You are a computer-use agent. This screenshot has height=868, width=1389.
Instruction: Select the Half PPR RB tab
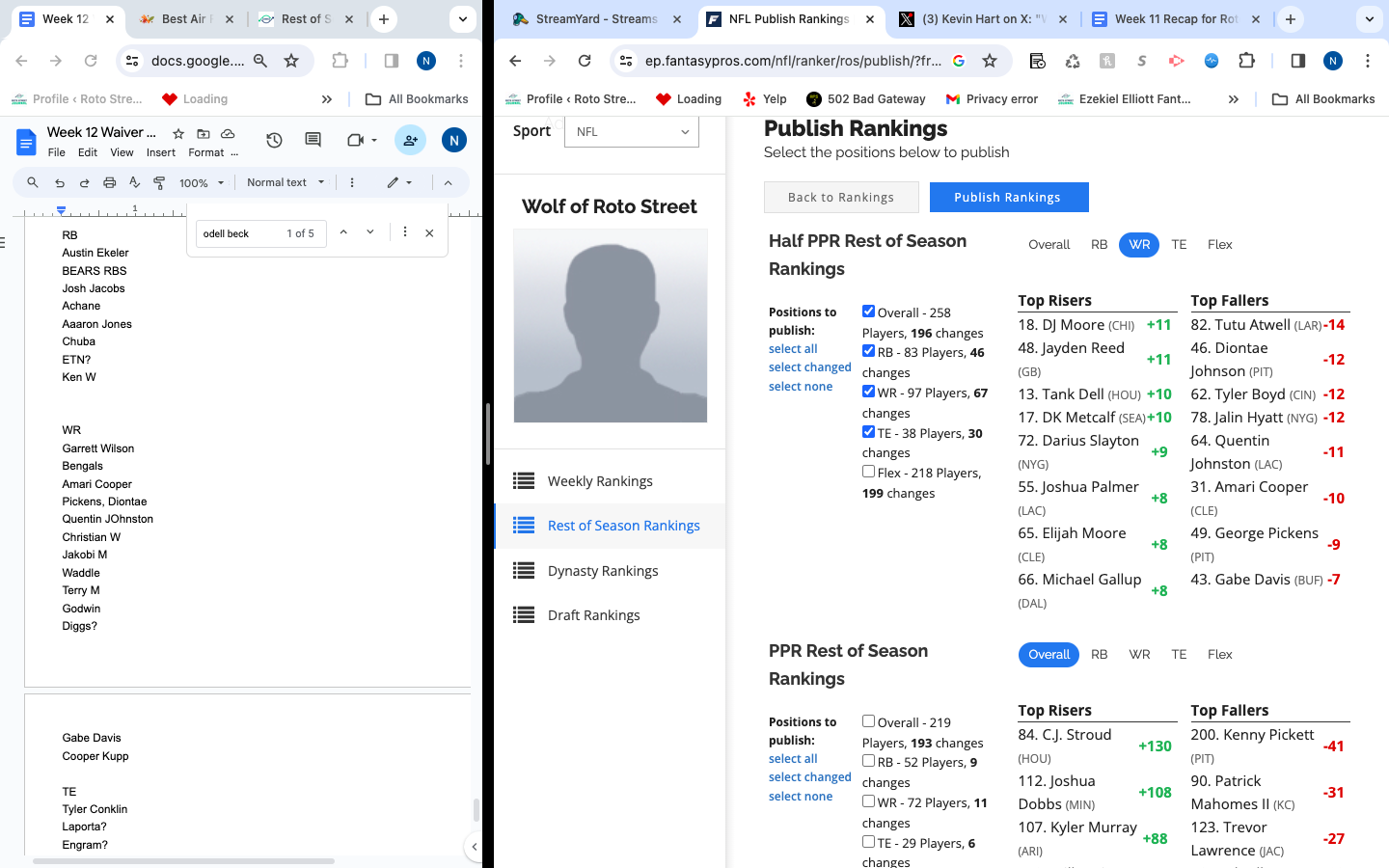(x=1099, y=244)
